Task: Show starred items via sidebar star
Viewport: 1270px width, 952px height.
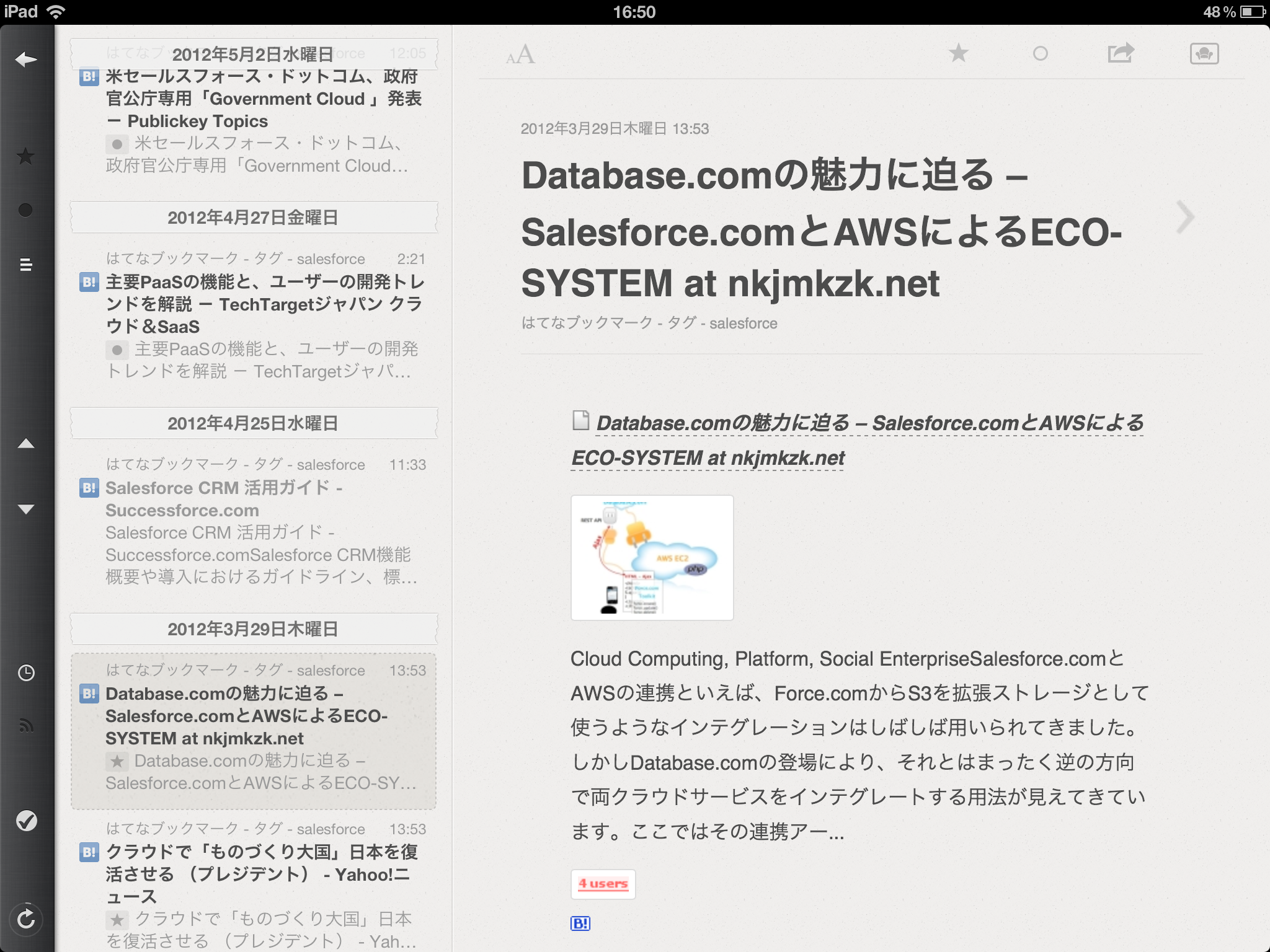Action: click(x=25, y=156)
